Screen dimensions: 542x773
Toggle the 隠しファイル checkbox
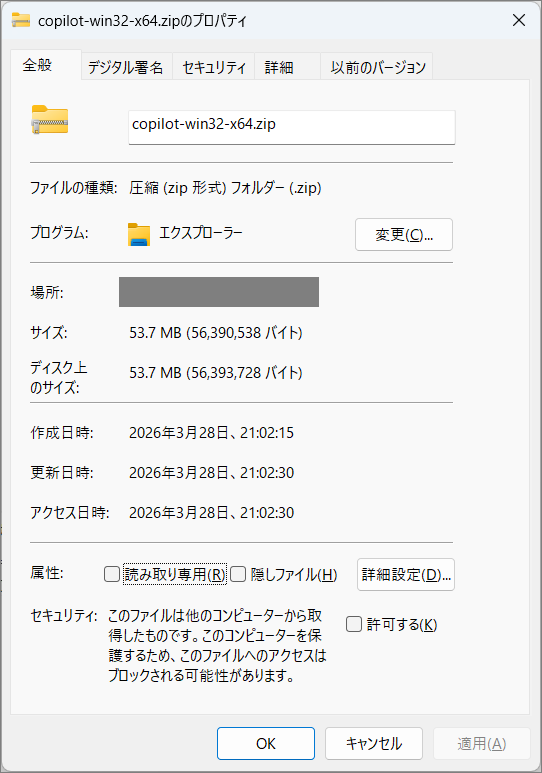[238, 574]
